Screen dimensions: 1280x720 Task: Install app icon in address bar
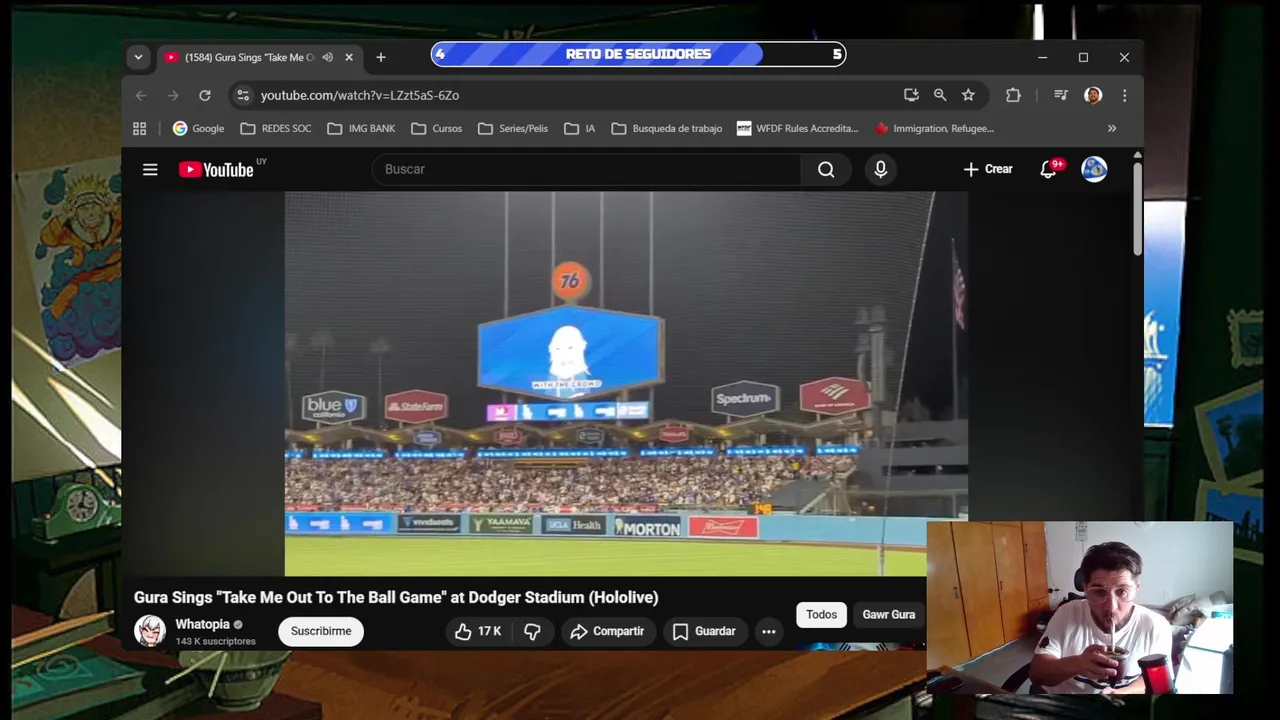point(911,95)
